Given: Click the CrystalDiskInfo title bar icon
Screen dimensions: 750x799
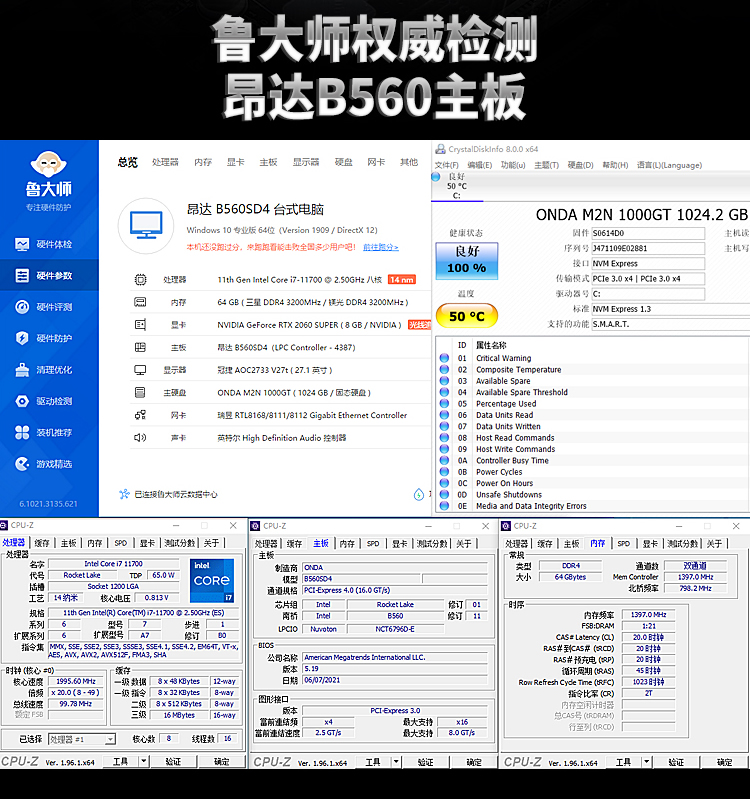Looking at the screenshot, I should pyautogui.click(x=440, y=149).
